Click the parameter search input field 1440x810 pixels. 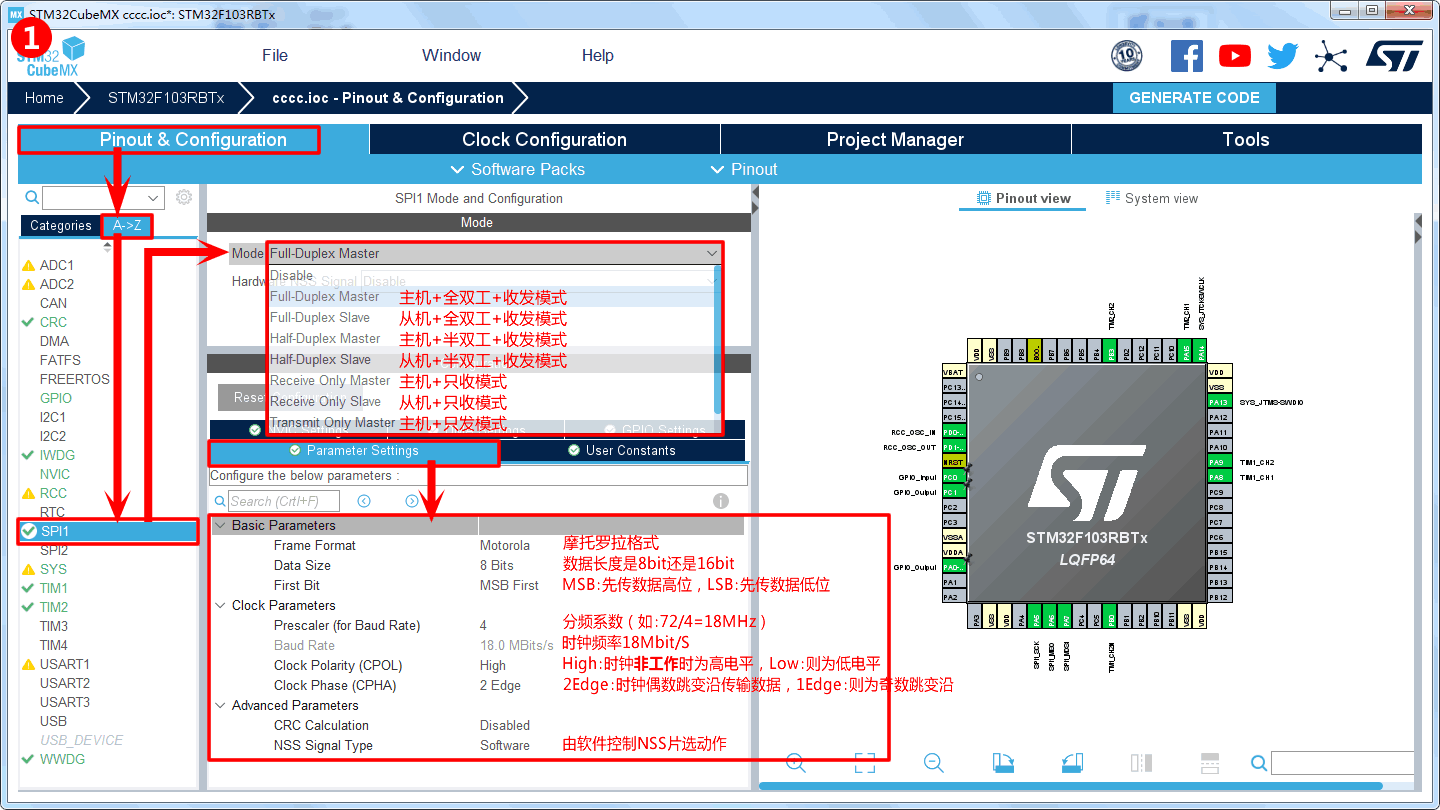284,501
